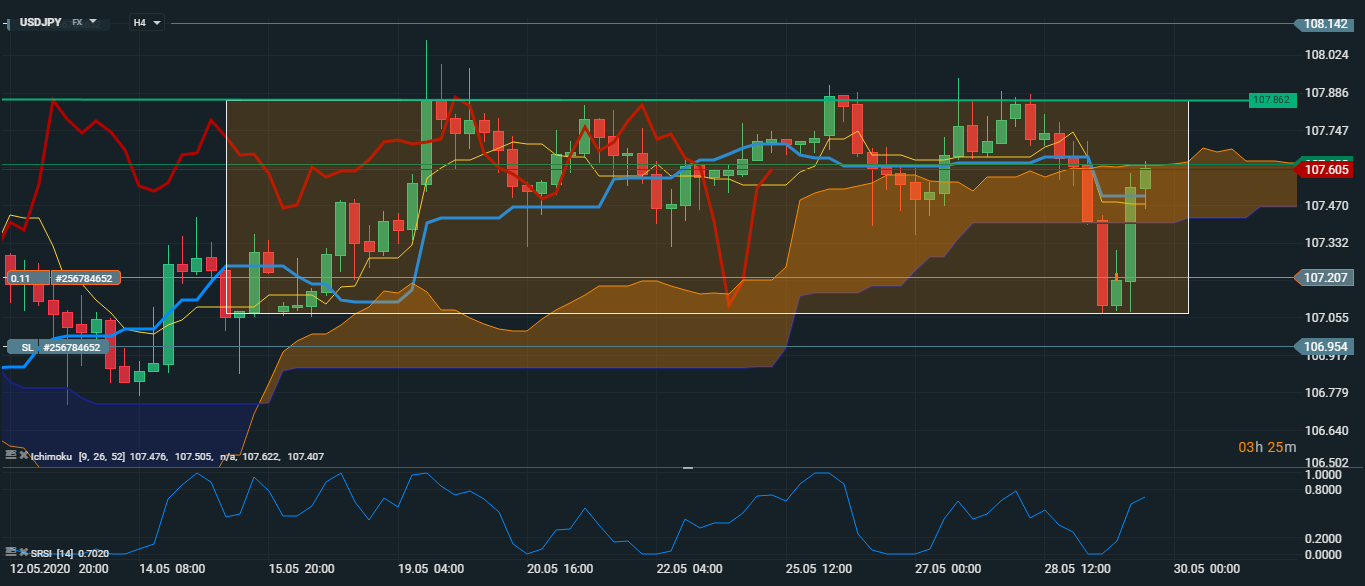Click the SL stop loss tag
This screenshot has height=586, width=1365.
pyautogui.click(x=24, y=347)
